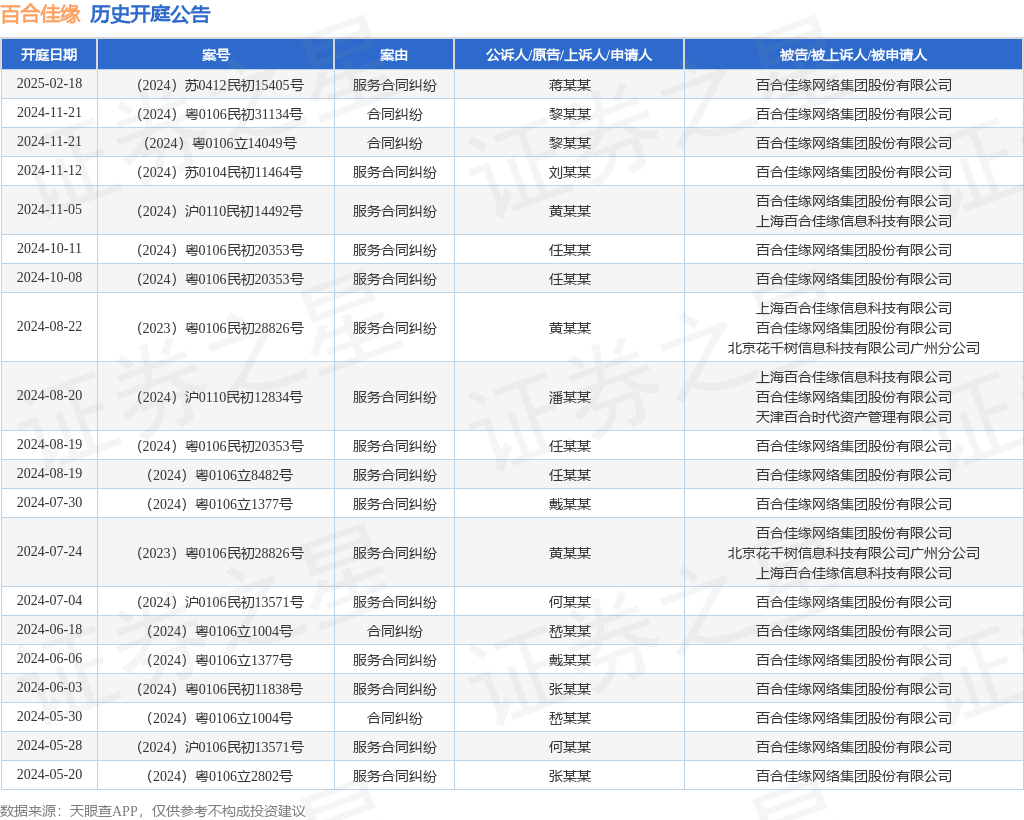This screenshot has width=1024, height=820.
Task: Click 张某某 in the 2024-06-03 row
Action: [x=569, y=689]
